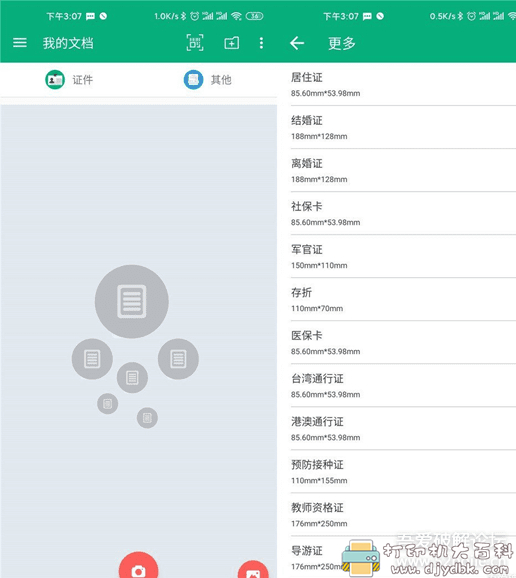The height and width of the screenshot is (578, 516).
Task: Switch to the 其他 tab
Action: pos(208,80)
